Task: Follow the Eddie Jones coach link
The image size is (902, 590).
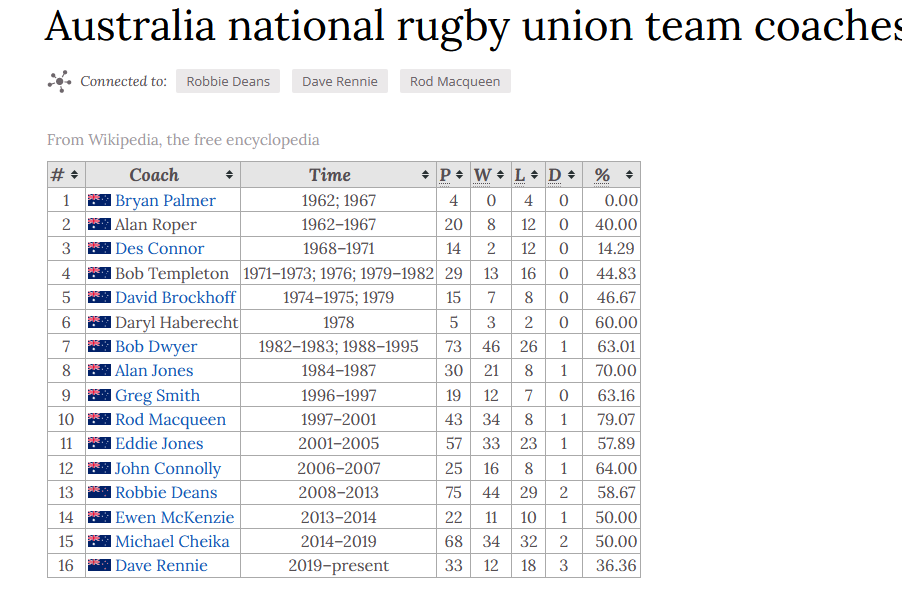Action: [x=159, y=443]
